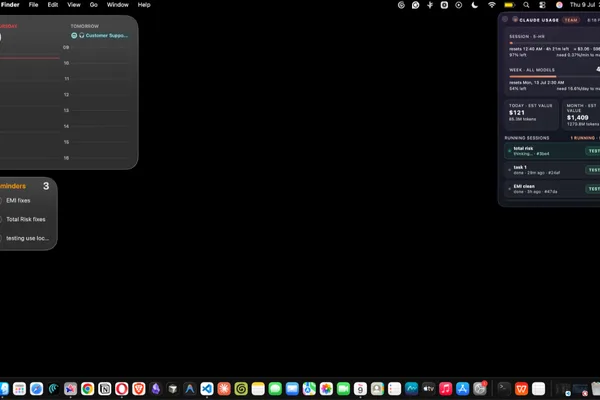Screen dimensions: 600x400
Task: Open the green spiral app in the dock
Action: click(x=241, y=389)
